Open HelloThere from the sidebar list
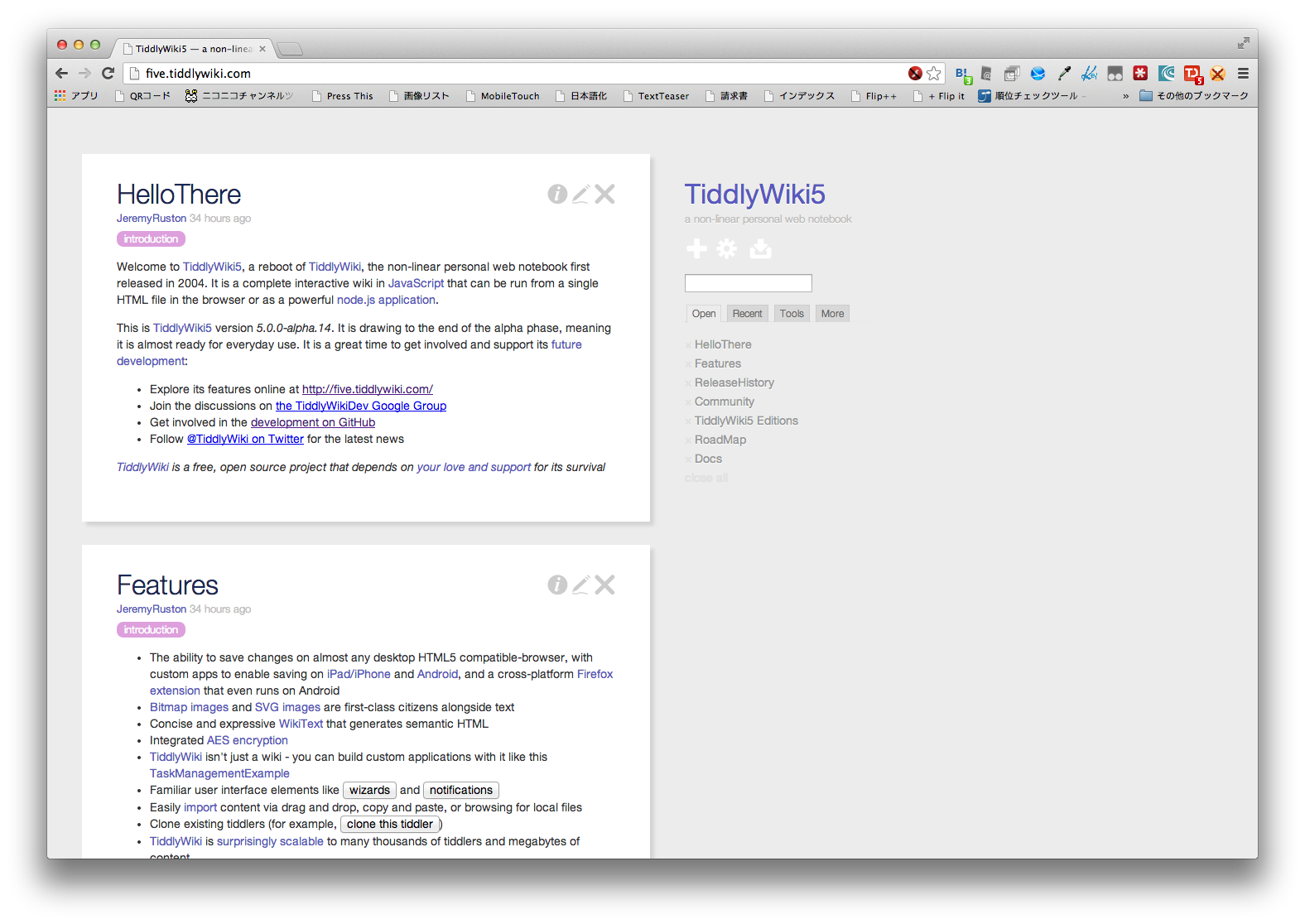This screenshot has height=924, width=1305. point(723,344)
